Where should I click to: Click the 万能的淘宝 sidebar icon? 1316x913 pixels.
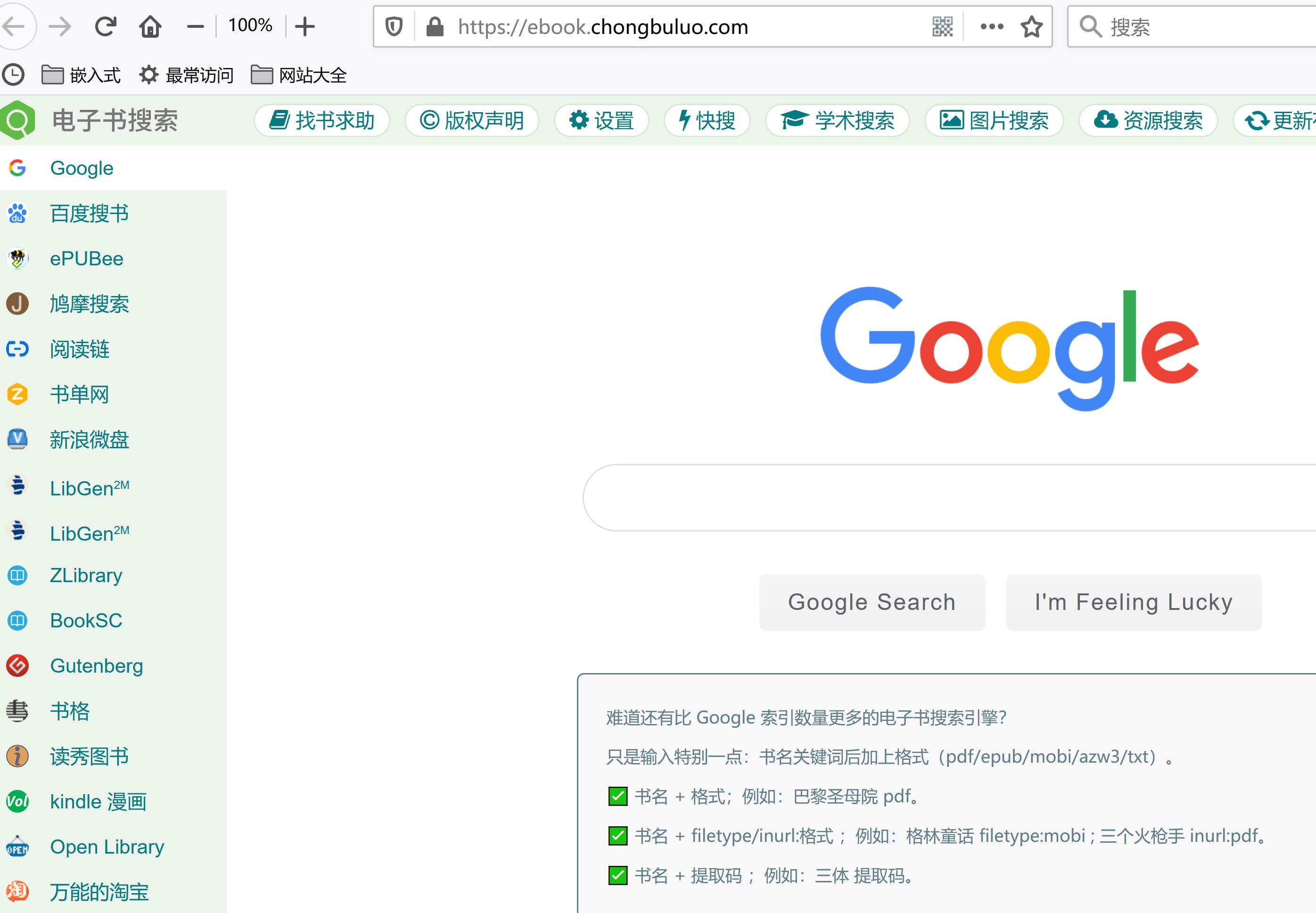pyautogui.click(x=18, y=891)
